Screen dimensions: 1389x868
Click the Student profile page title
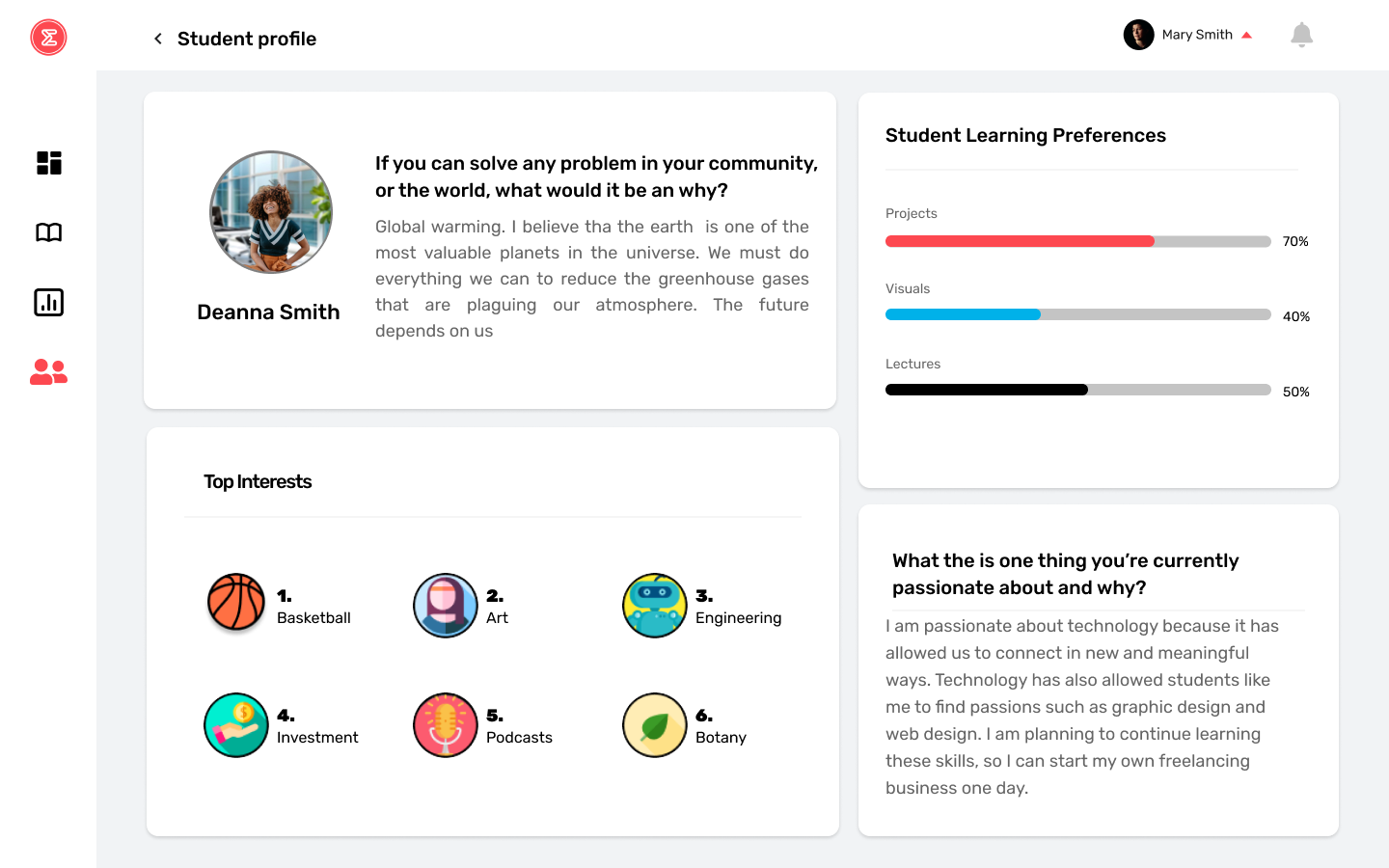tap(247, 39)
